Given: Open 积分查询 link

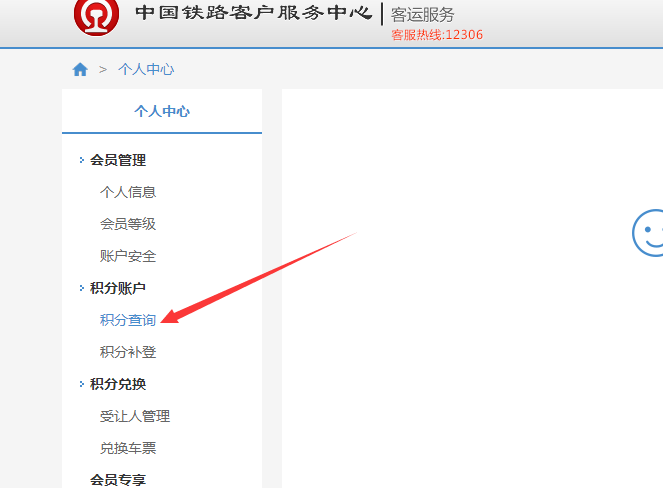Looking at the screenshot, I should click(128, 320).
